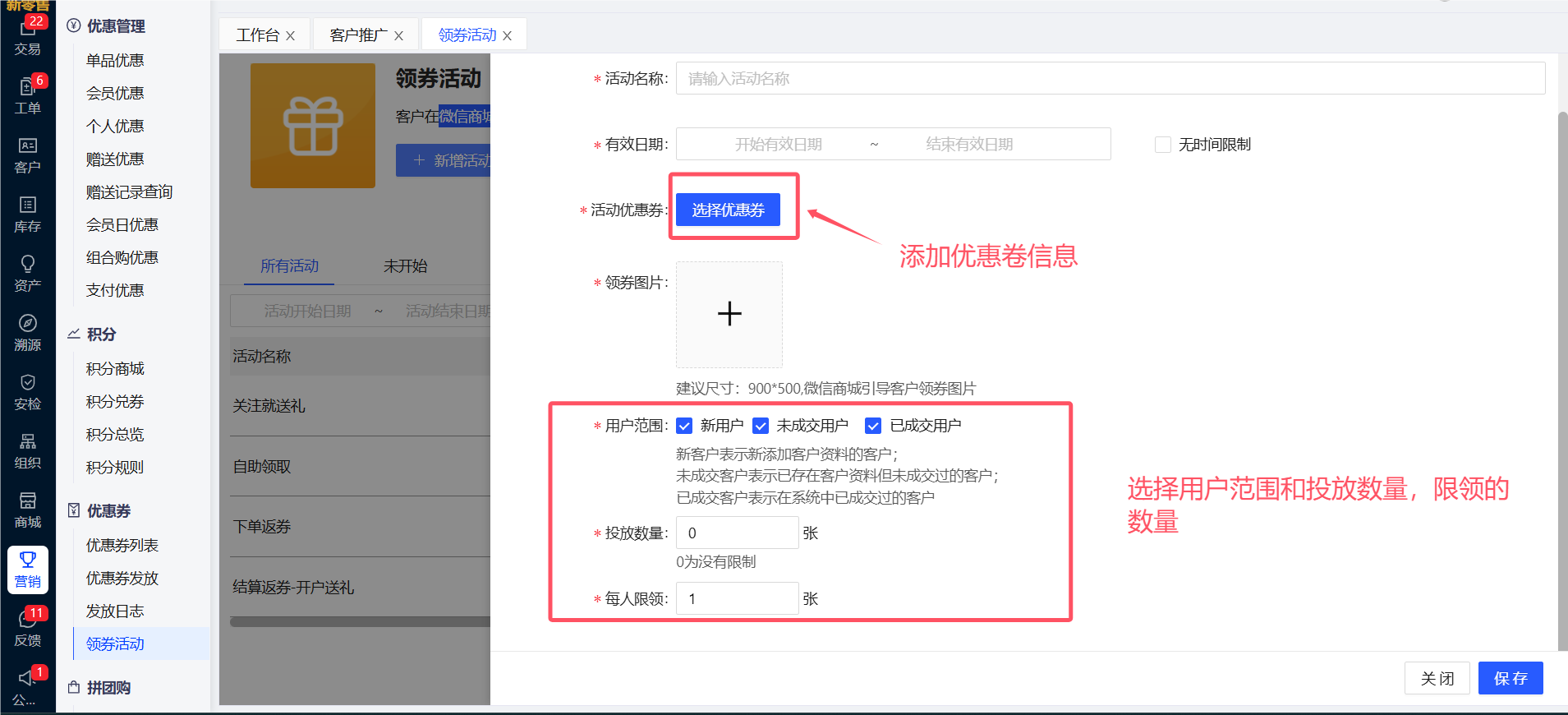Open the 交易 sidebar icon
Image resolution: width=1568 pixels, height=715 pixels.
click(27, 37)
